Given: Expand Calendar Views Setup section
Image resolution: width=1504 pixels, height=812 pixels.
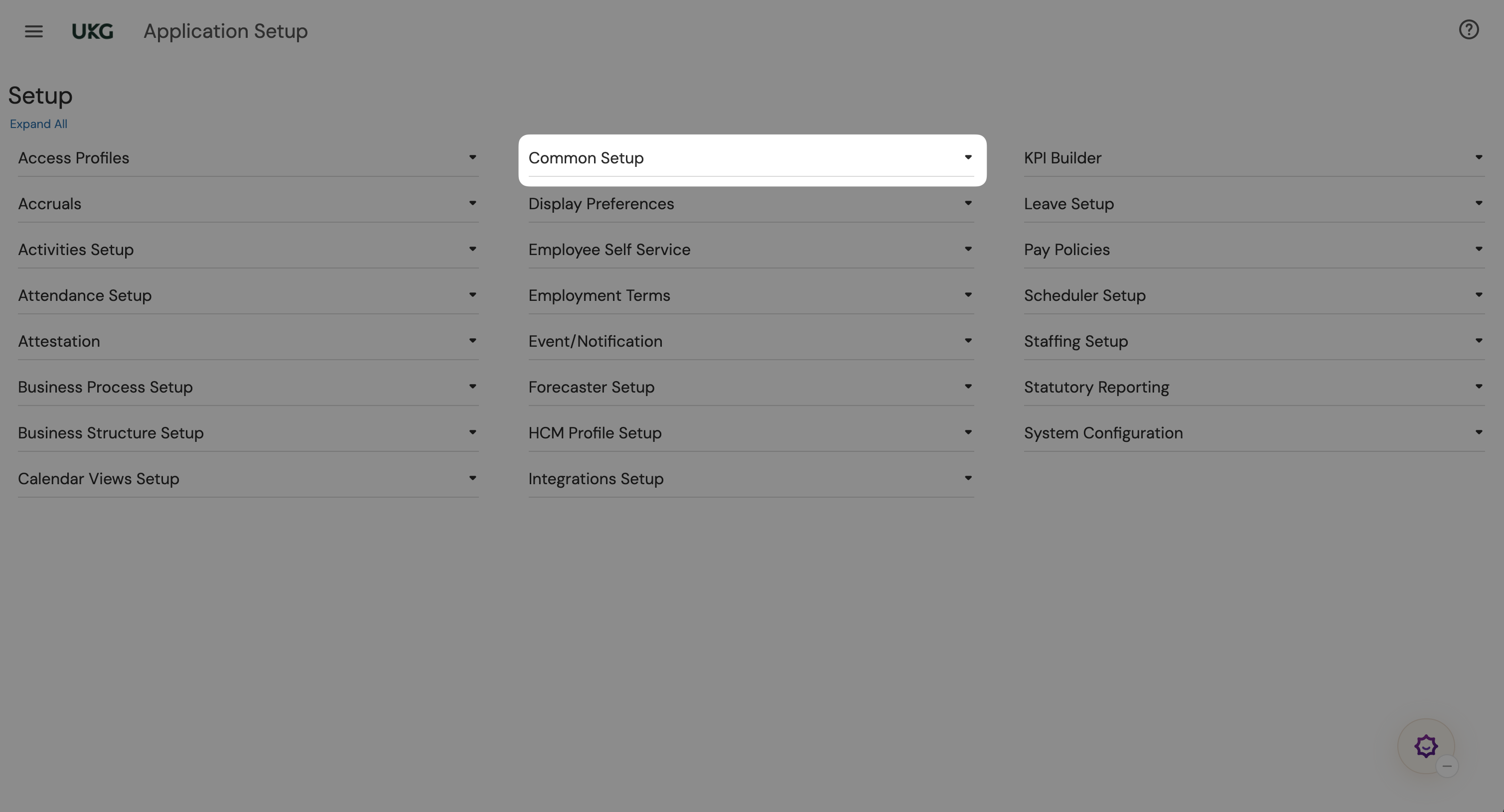Looking at the screenshot, I should pyautogui.click(x=98, y=479).
